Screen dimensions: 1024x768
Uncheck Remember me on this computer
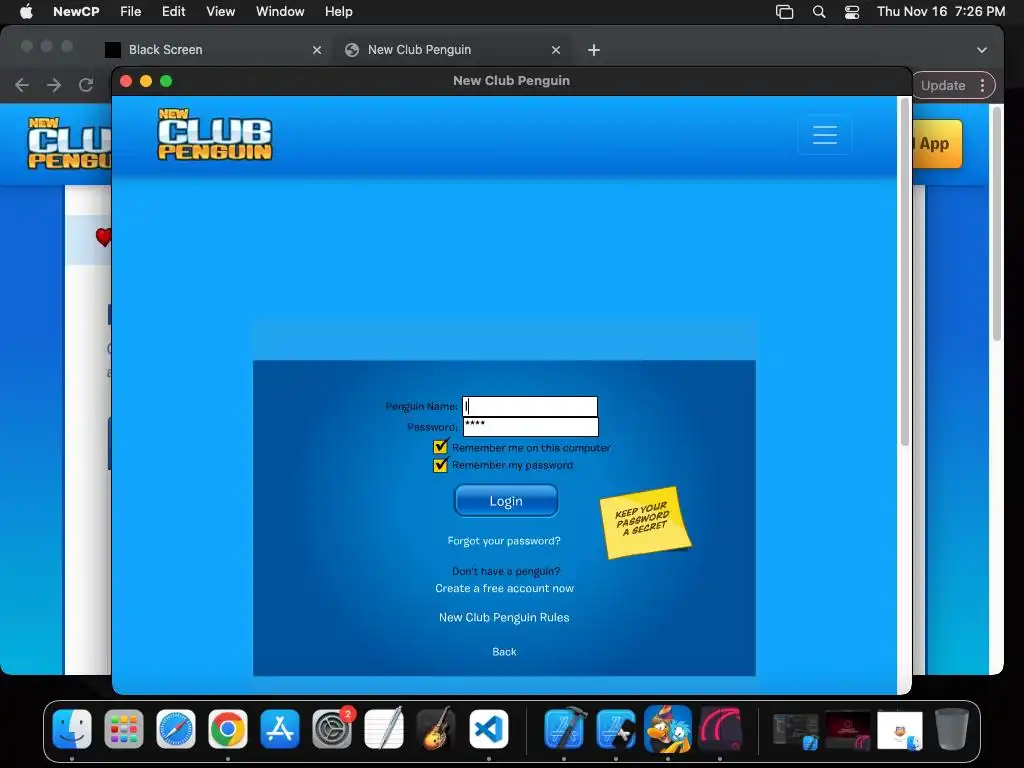[440, 447]
